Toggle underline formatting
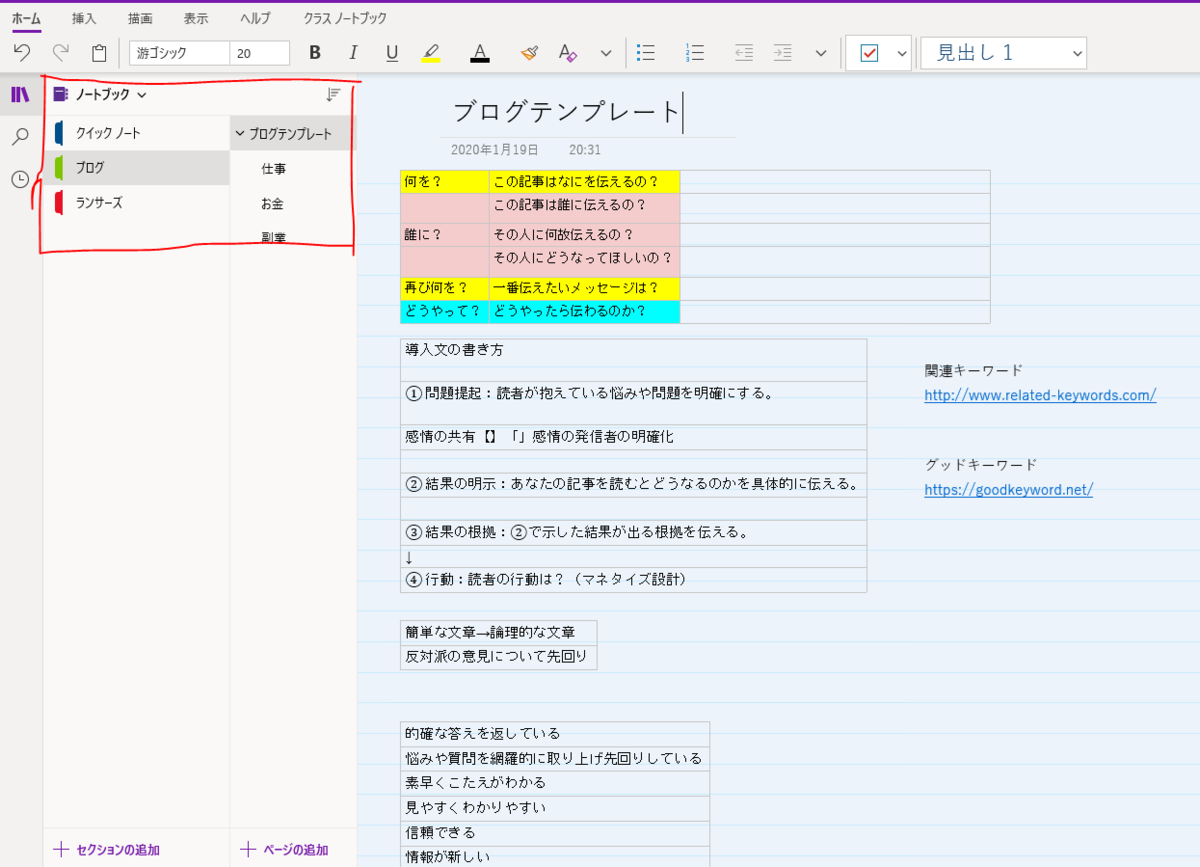Viewport: 1200px width, 867px height. tap(392, 53)
